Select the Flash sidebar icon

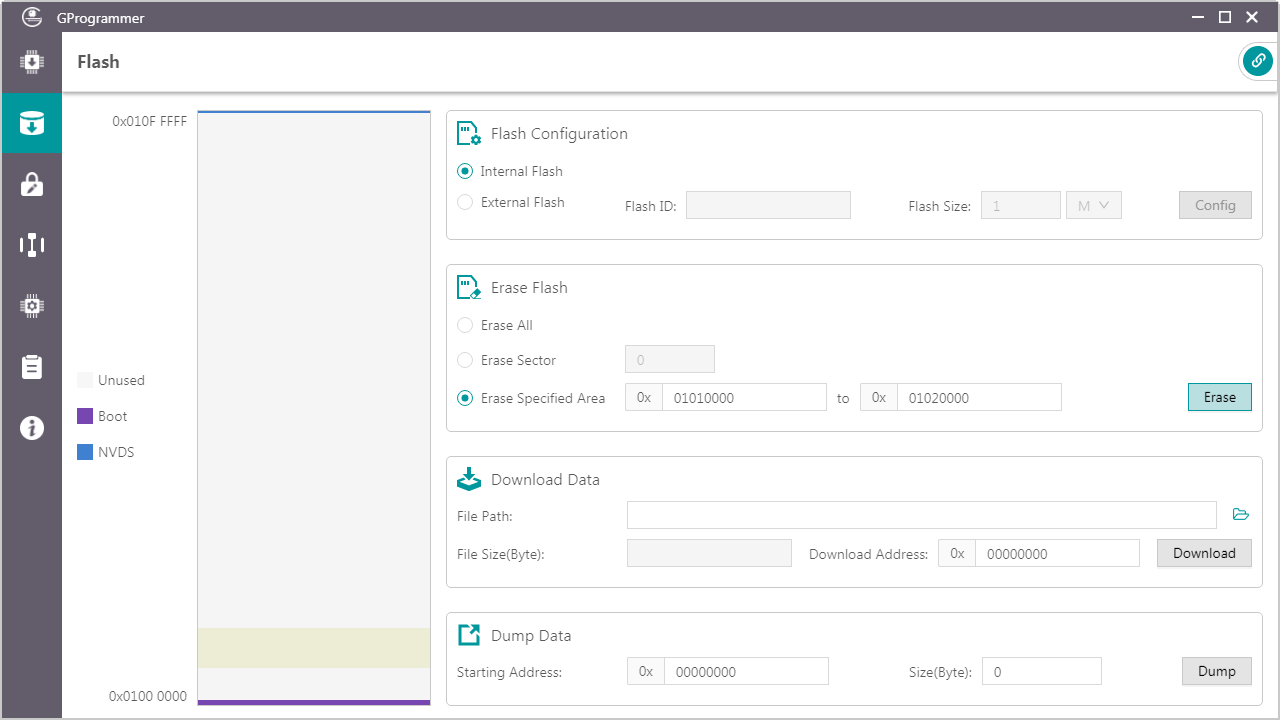pos(31,123)
